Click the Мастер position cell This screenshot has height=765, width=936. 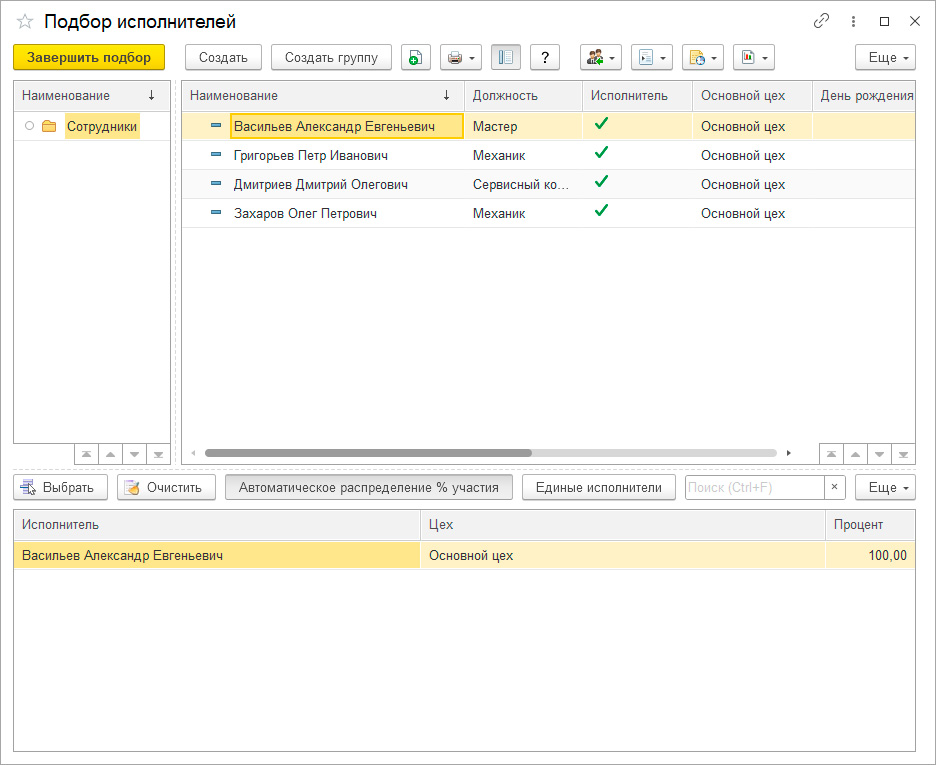[524, 127]
